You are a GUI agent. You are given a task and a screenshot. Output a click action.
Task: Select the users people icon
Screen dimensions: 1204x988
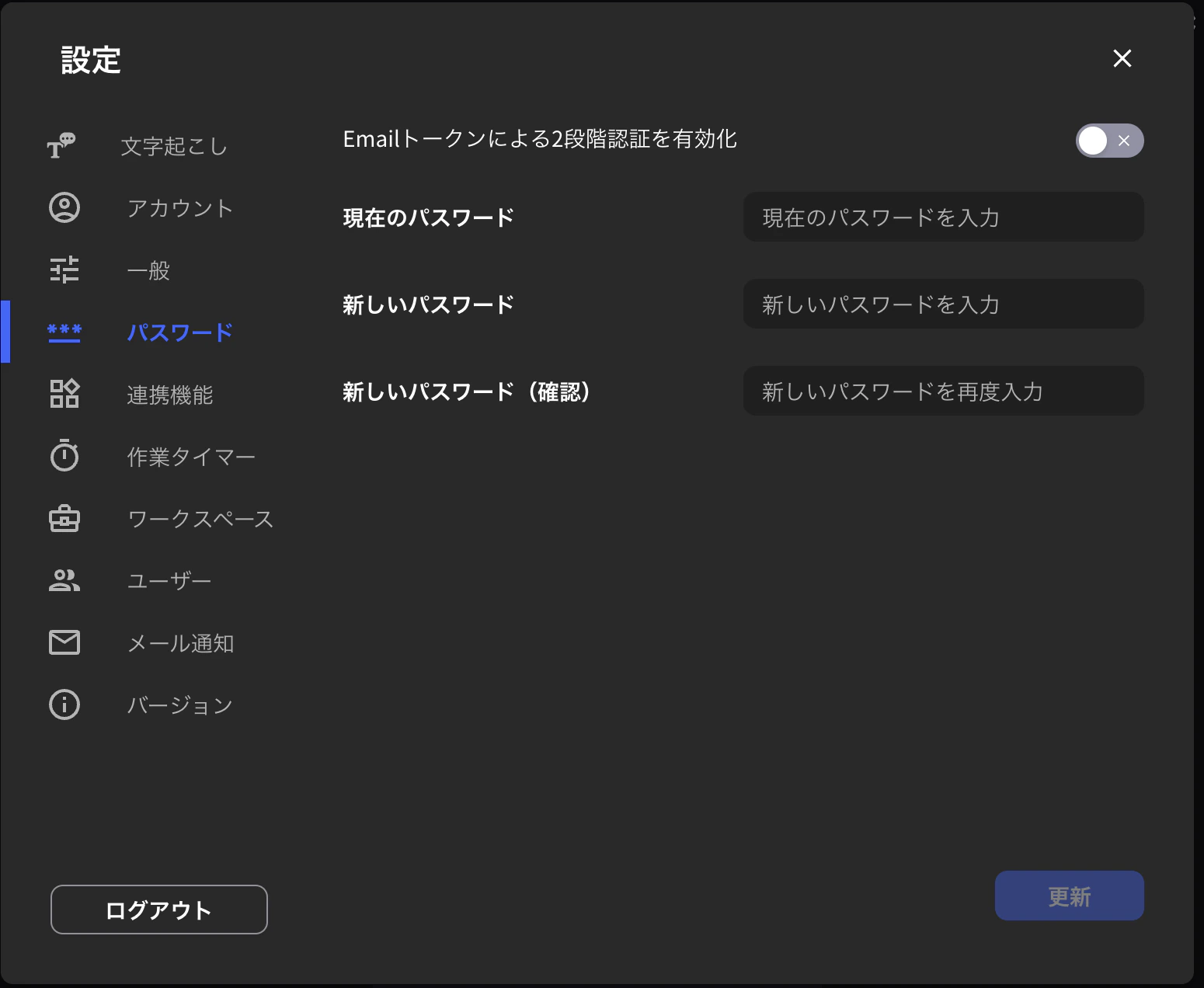click(64, 579)
